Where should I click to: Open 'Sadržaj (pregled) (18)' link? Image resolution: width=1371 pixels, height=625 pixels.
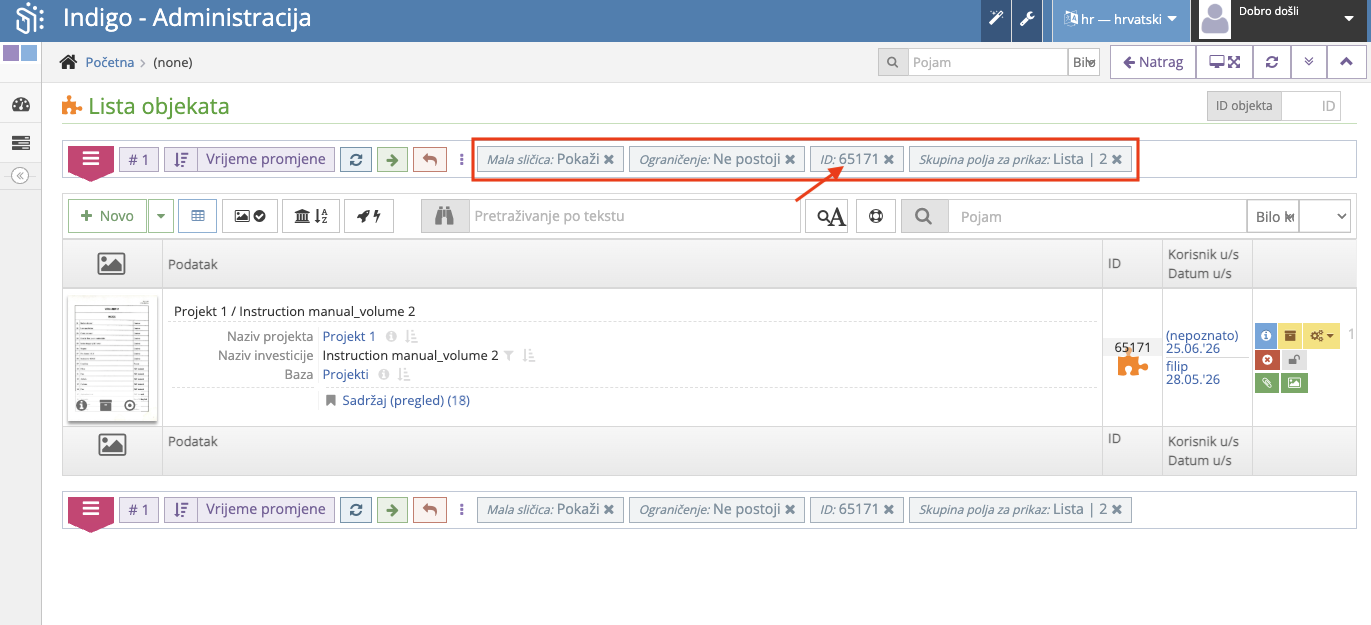click(x=406, y=401)
